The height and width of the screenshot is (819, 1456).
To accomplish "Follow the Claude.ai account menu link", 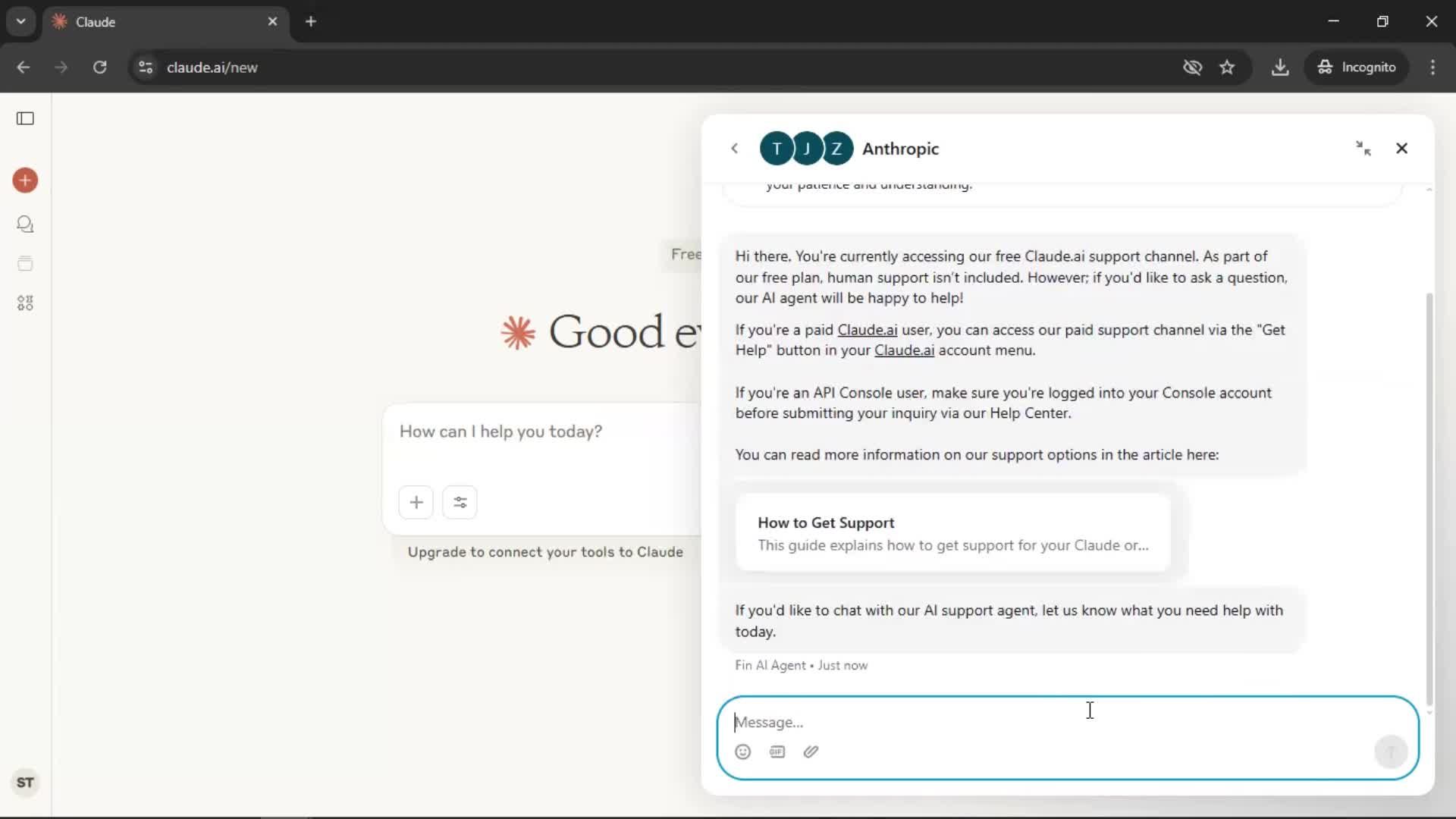I will (x=904, y=350).
